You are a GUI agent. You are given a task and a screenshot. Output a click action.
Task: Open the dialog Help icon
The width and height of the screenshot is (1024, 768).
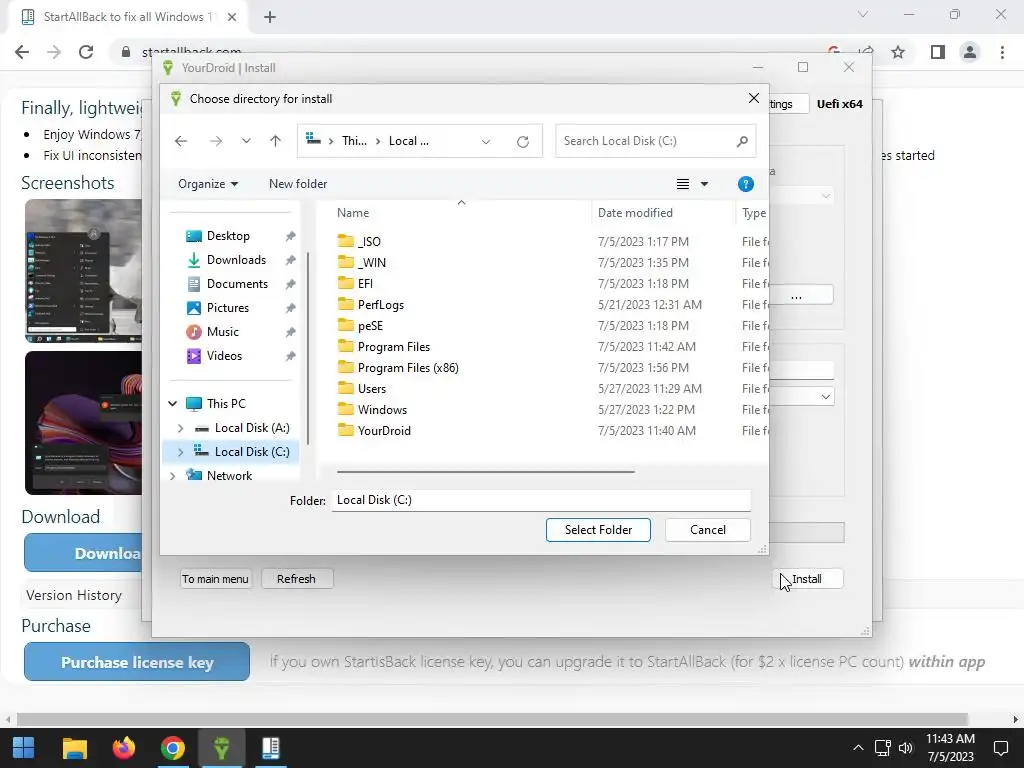(x=746, y=184)
